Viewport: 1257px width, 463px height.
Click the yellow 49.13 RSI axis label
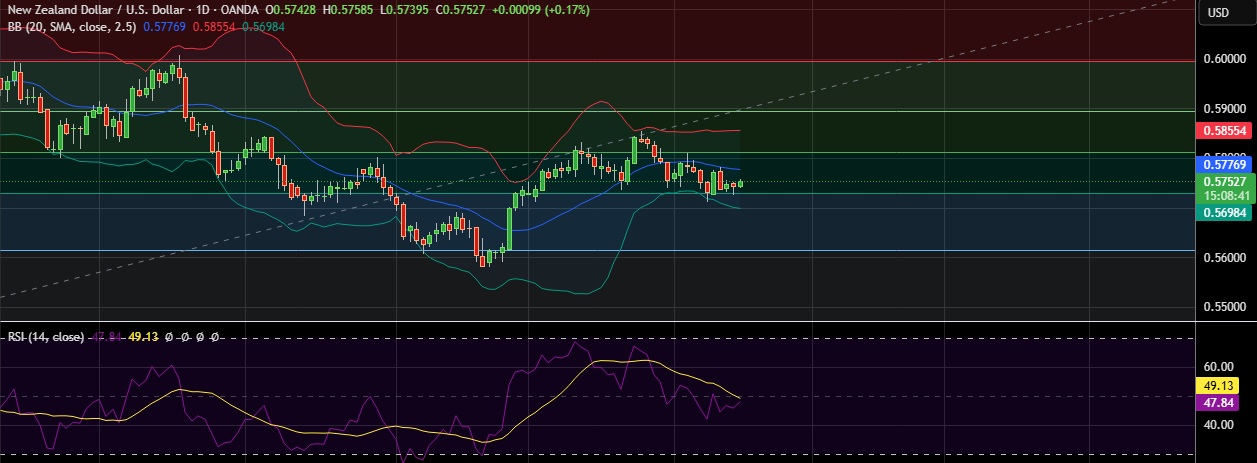pos(1217,385)
